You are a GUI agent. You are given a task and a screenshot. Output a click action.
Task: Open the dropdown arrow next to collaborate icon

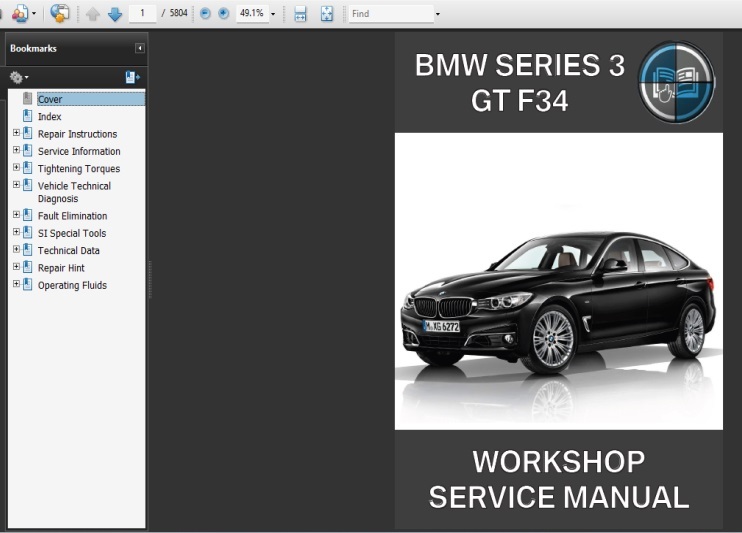[x=34, y=14]
